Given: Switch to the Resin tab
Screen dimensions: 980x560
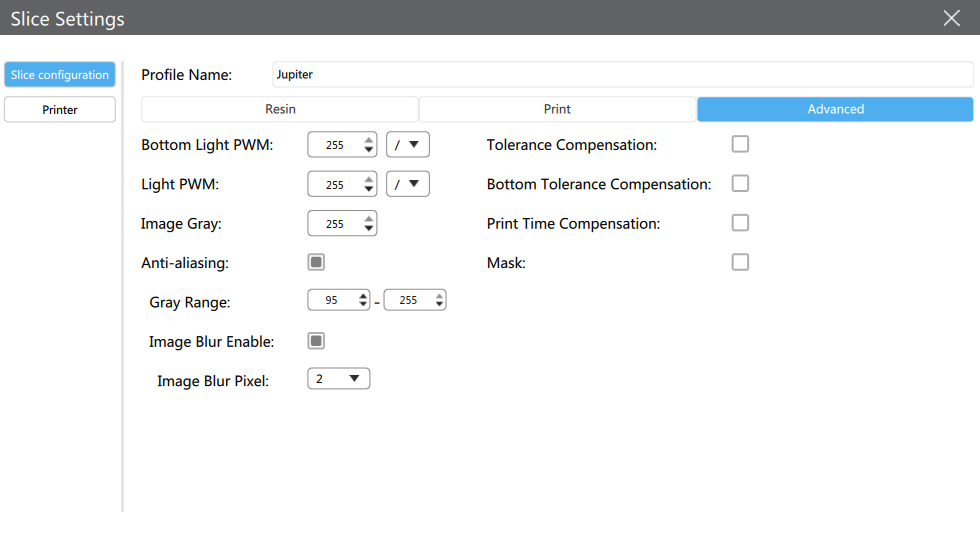Looking at the screenshot, I should point(280,109).
